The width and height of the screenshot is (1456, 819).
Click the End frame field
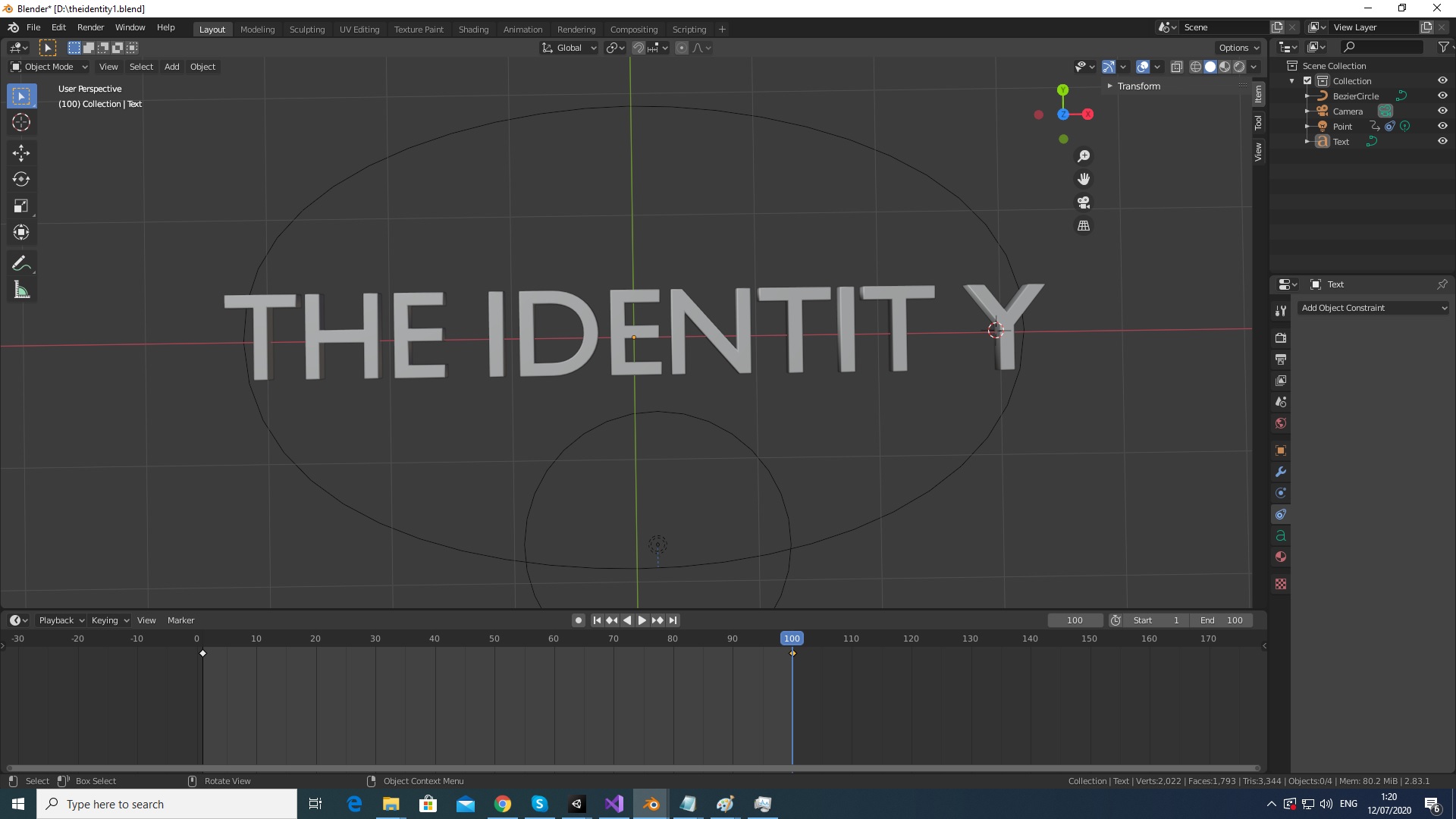[1221, 620]
